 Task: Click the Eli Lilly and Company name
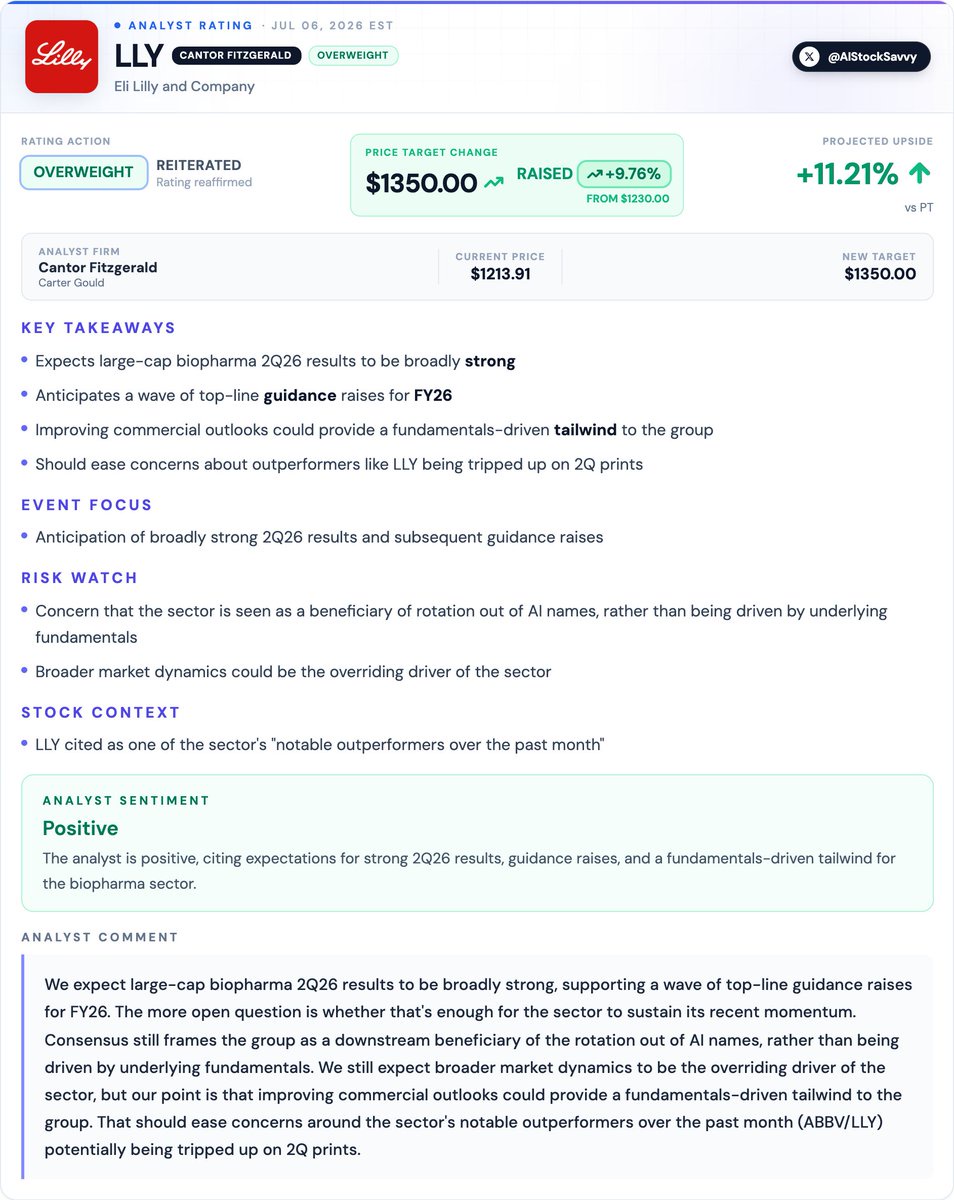pos(185,86)
